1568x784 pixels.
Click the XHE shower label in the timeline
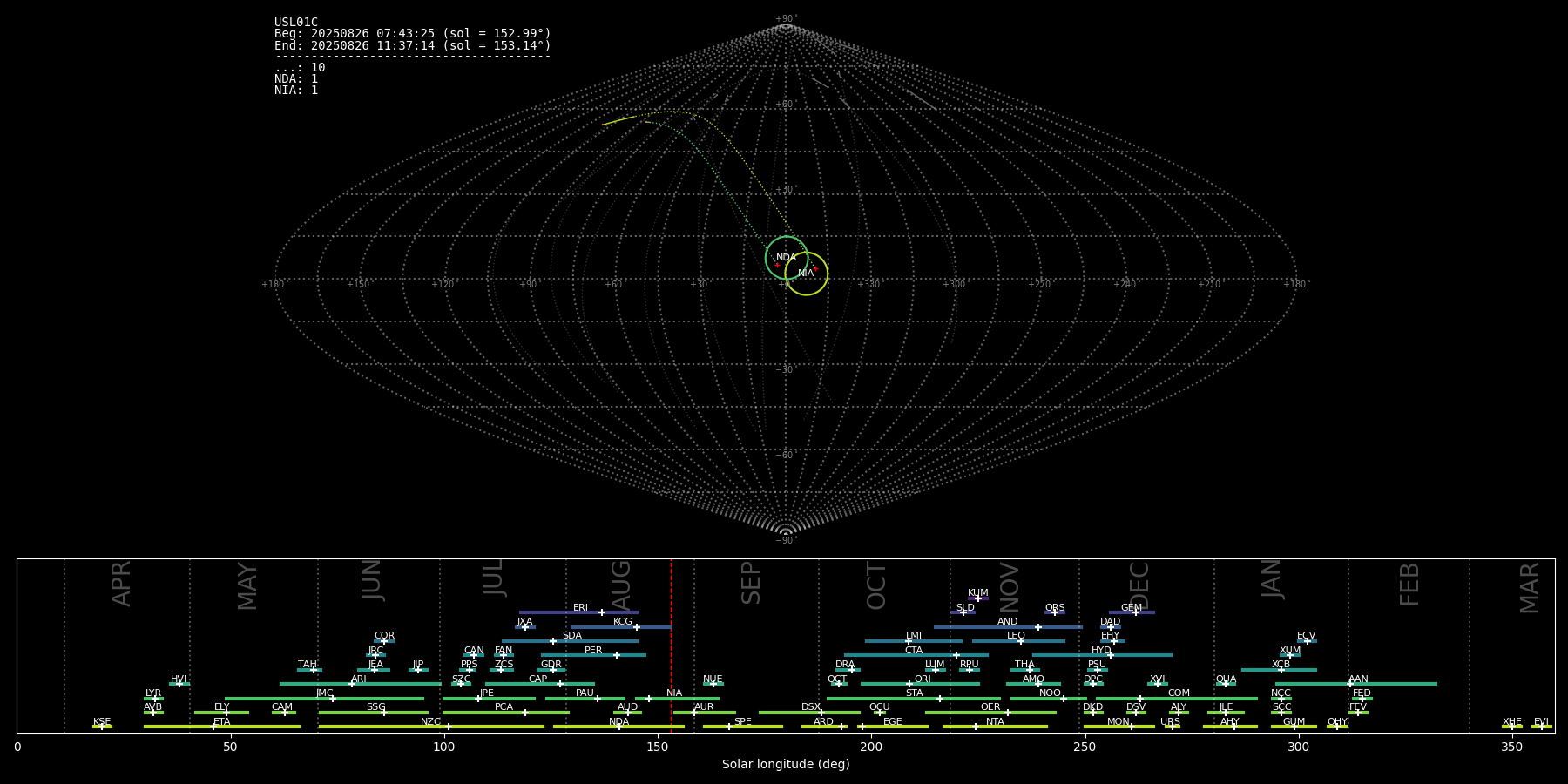coord(1512,722)
